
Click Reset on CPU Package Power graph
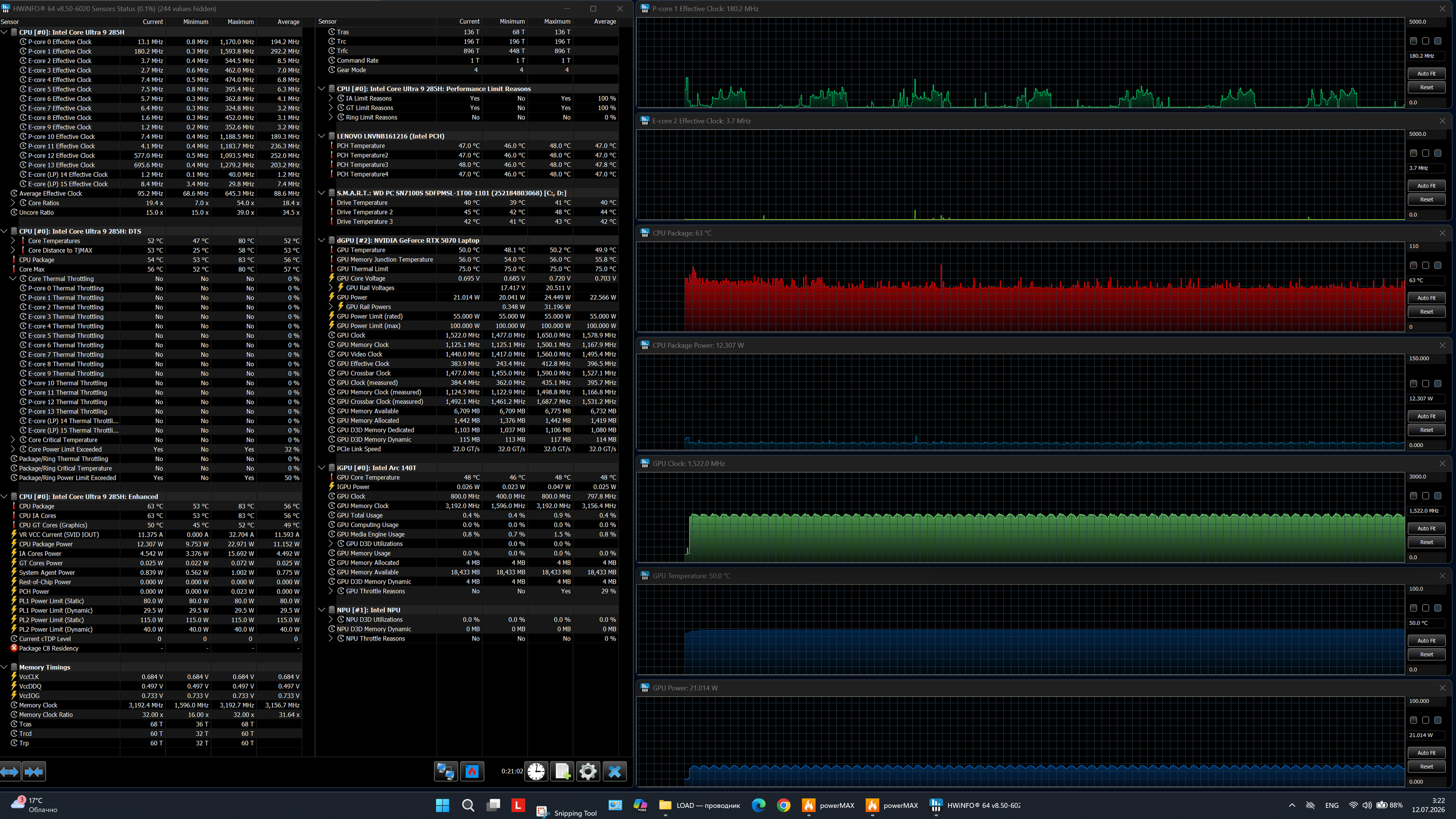[x=1426, y=429]
